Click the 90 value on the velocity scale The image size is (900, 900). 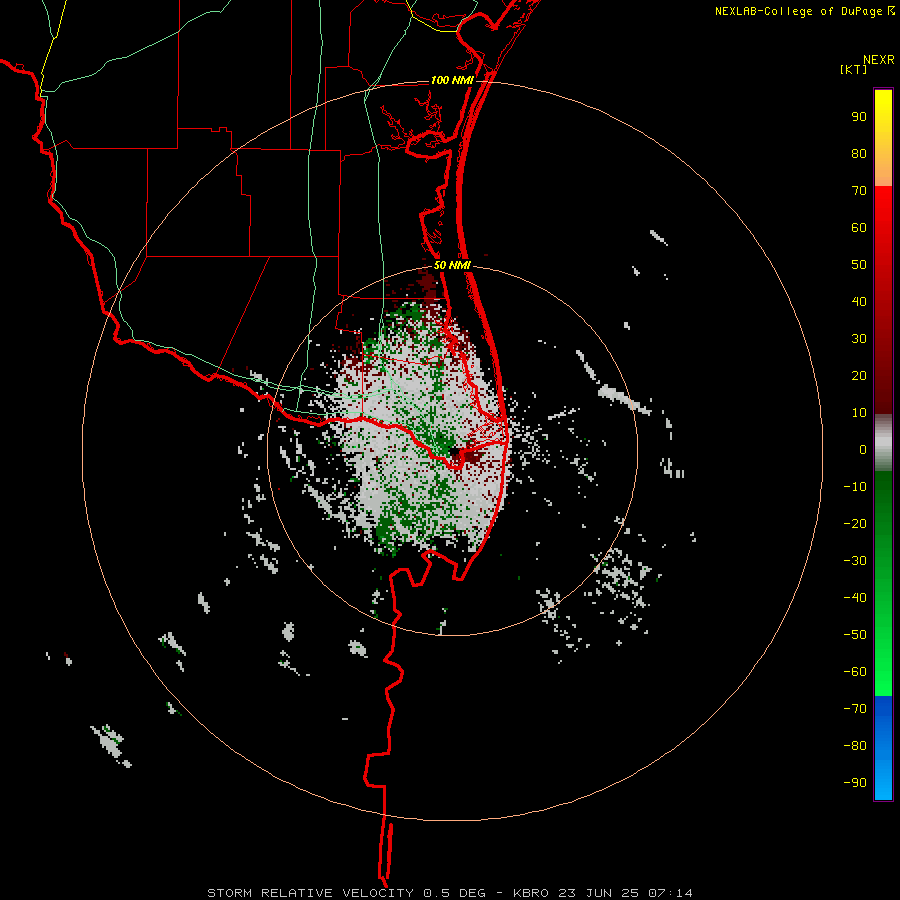[859, 117]
